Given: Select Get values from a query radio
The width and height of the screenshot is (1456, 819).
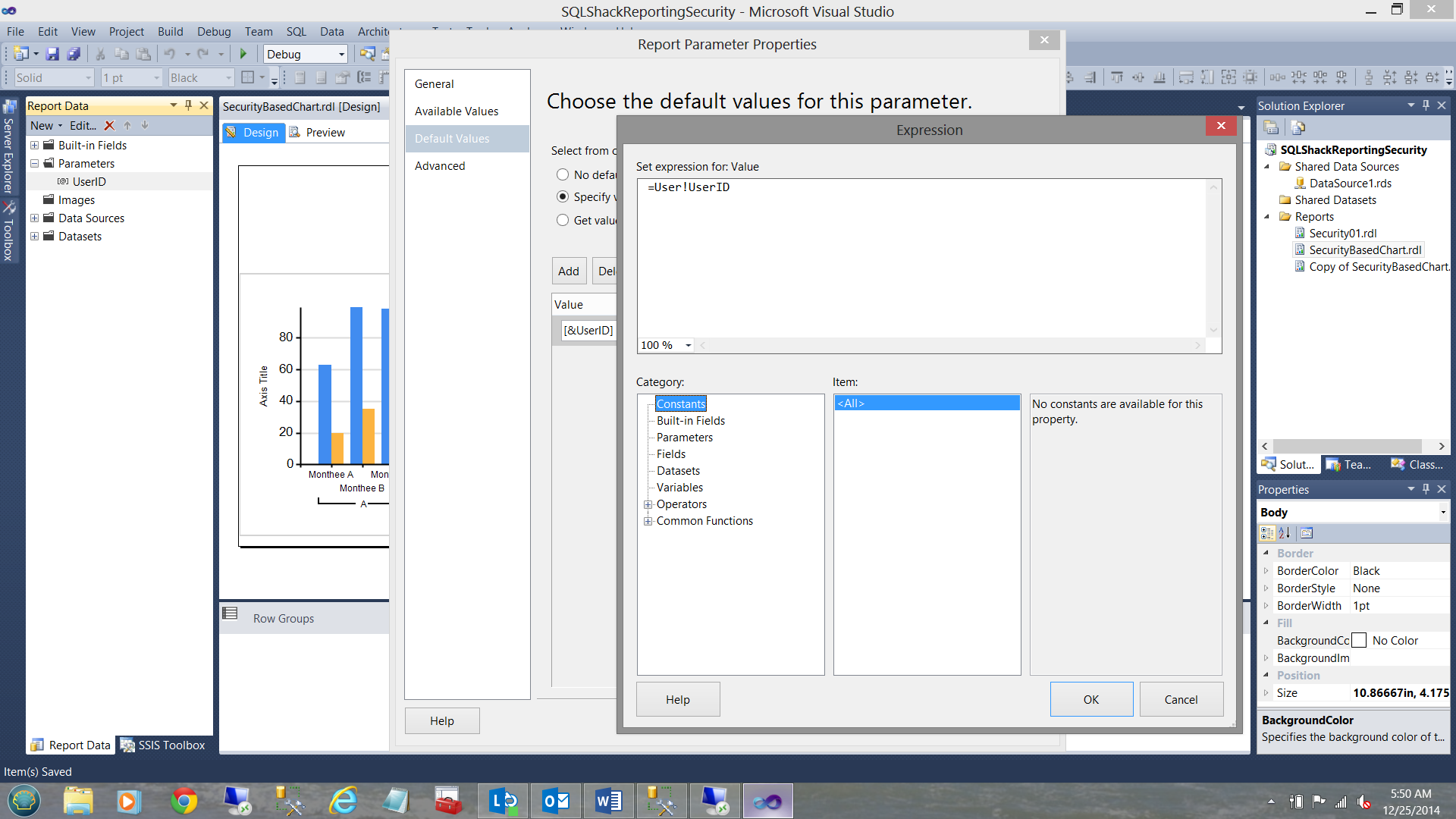Looking at the screenshot, I should pyautogui.click(x=563, y=221).
